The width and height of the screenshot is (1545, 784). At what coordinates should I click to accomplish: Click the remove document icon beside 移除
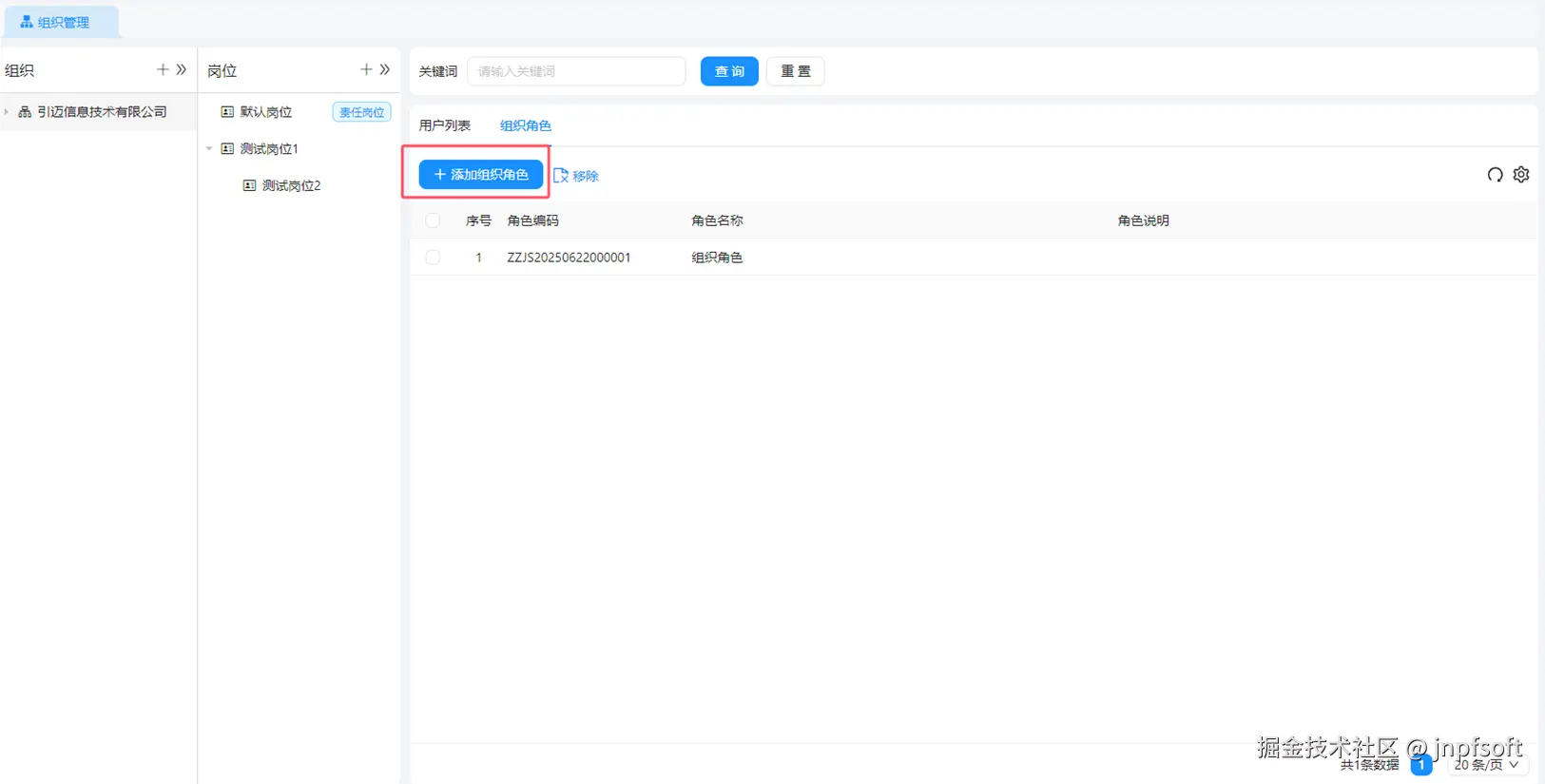(x=561, y=176)
